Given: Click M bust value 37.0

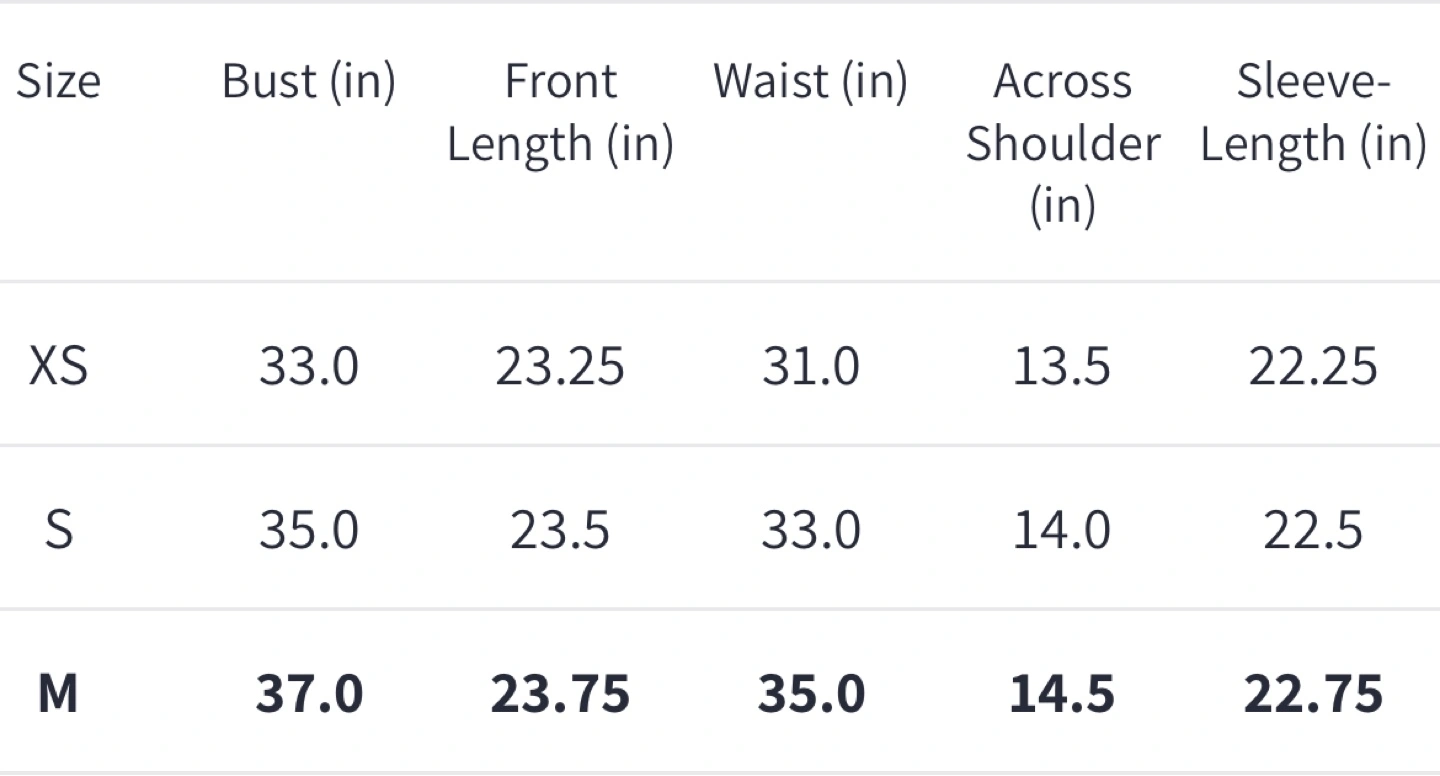Looking at the screenshot, I should (309, 693).
